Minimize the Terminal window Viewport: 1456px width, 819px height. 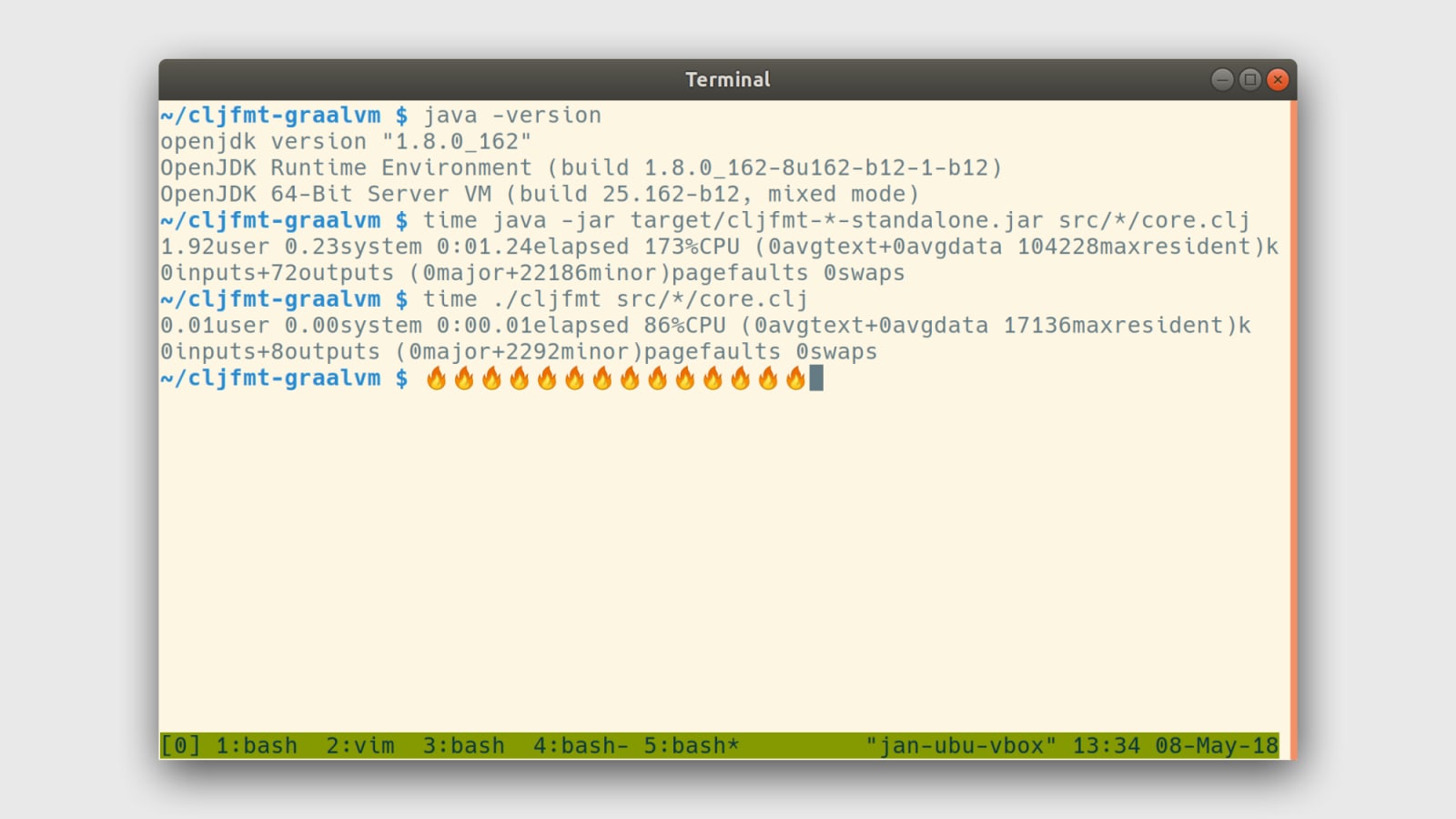point(1222,80)
